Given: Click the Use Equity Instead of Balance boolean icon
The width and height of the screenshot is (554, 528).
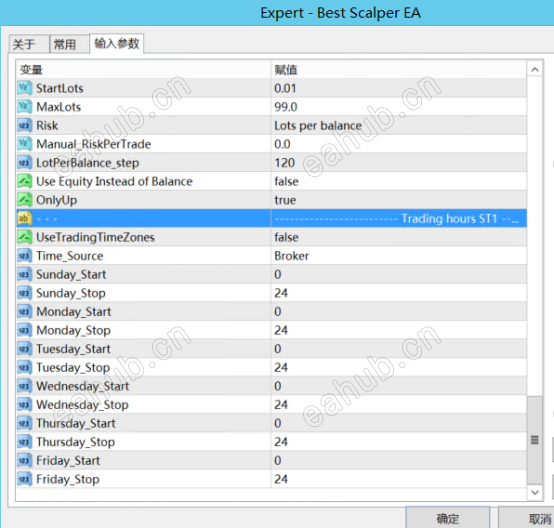Looking at the screenshot, I should pos(24,181).
